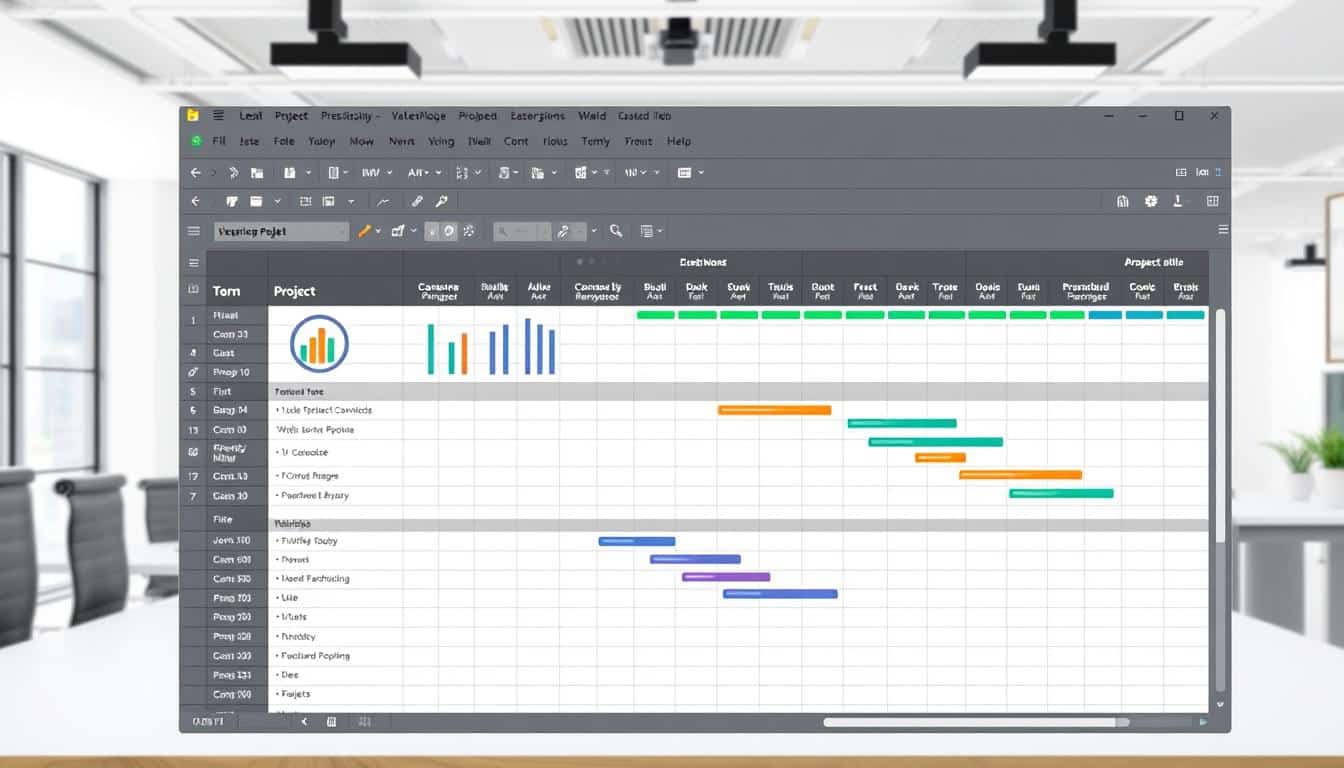Click the blue icon at top-right toolbar edge
1344x768 pixels.
tap(1217, 173)
